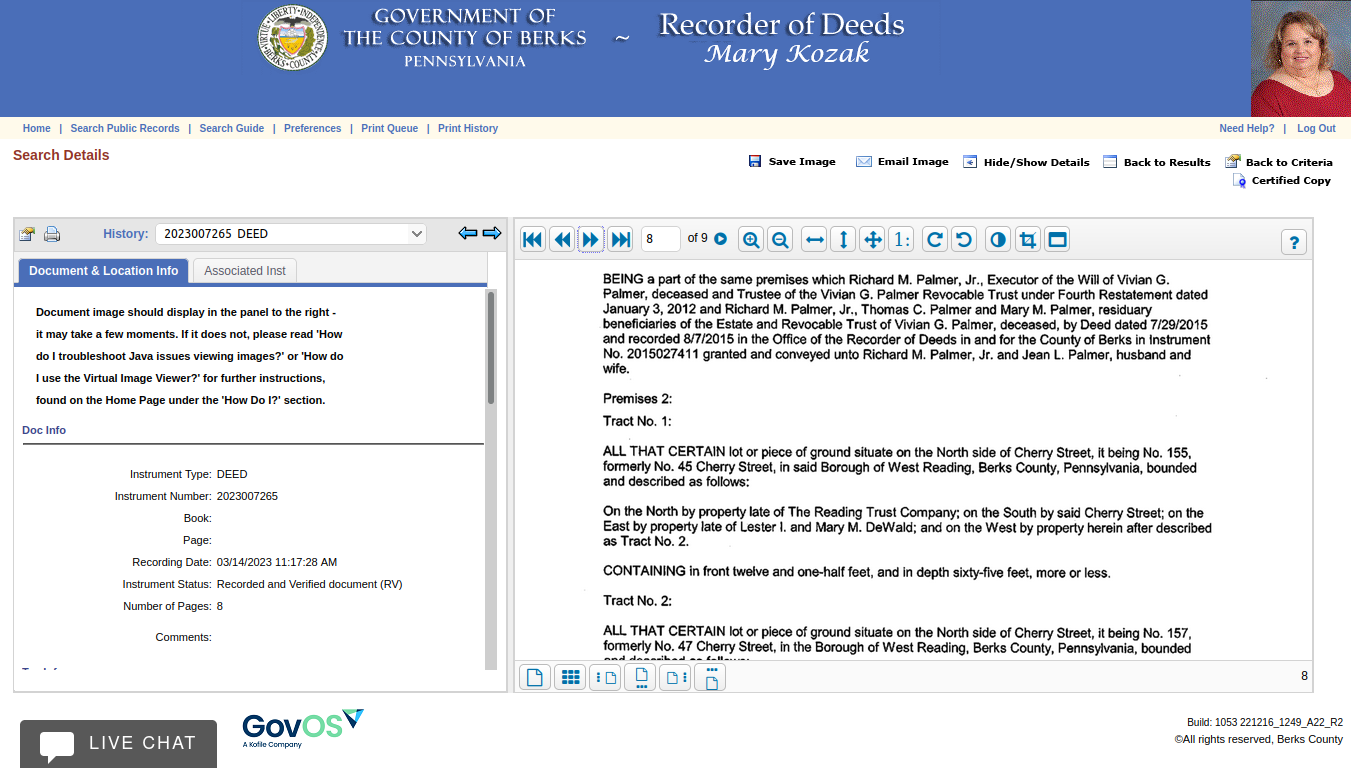Image resolution: width=1366 pixels, height=768 pixels.
Task: Go to next history document arrow
Action: click(492, 233)
